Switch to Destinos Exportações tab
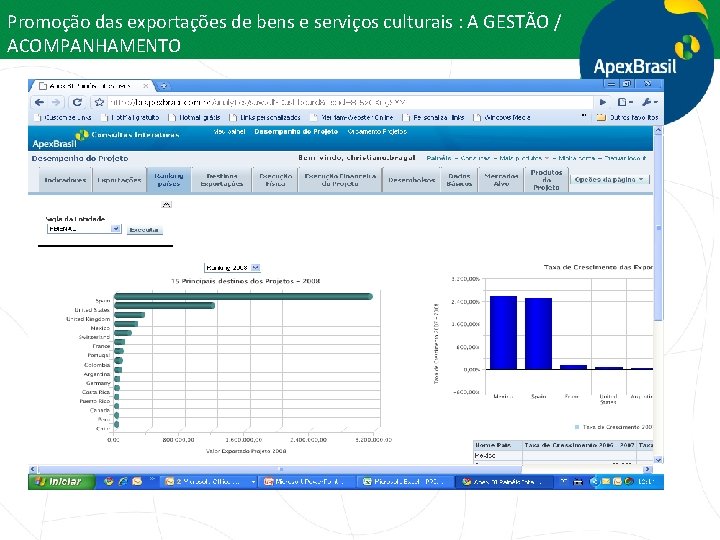Image resolution: width=720 pixels, height=540 pixels. (222, 180)
